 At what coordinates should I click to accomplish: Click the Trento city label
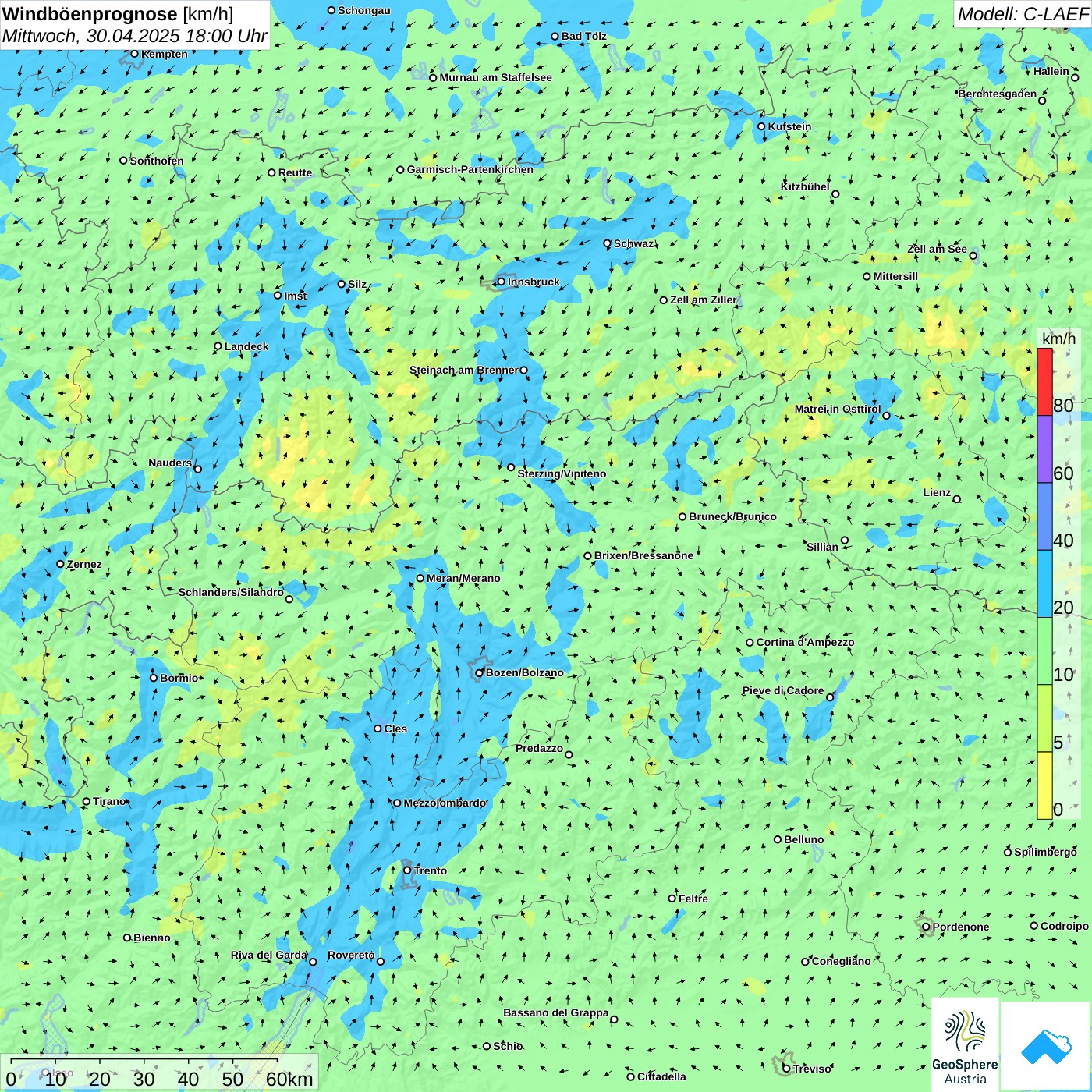pos(431,870)
